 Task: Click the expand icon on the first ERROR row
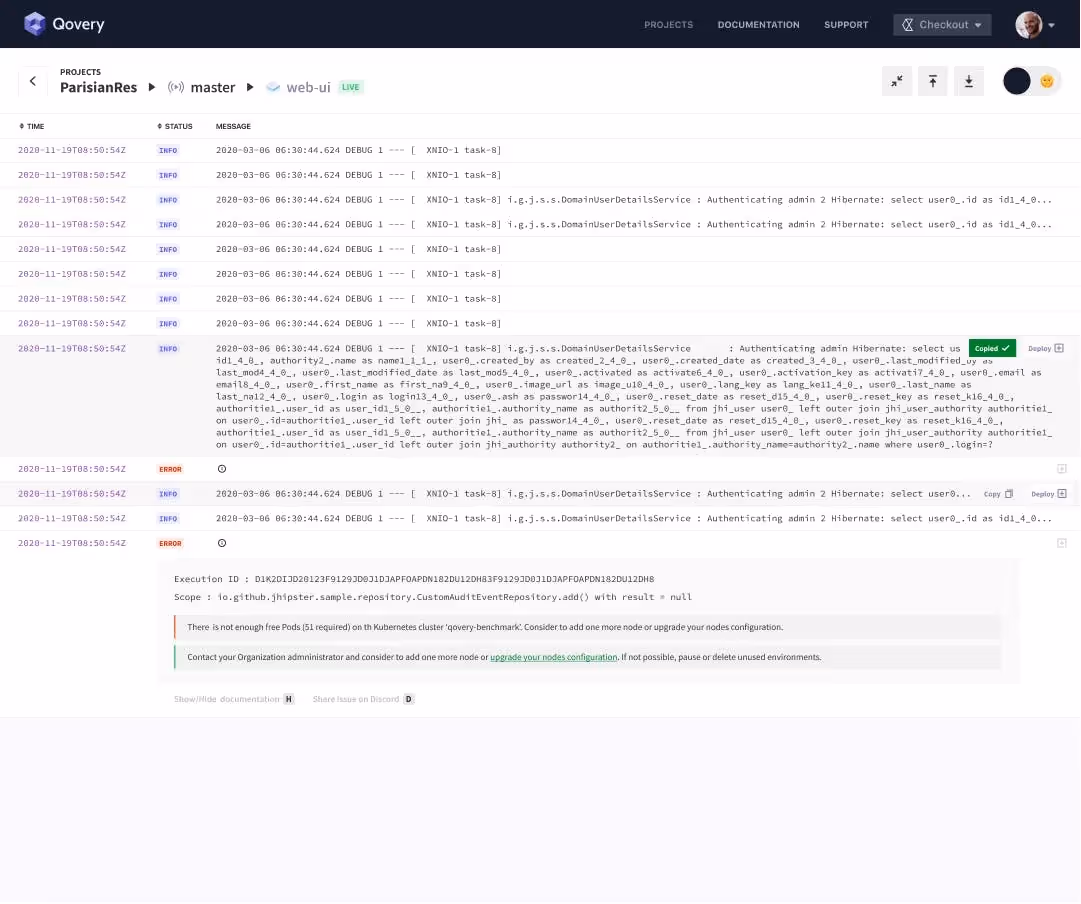click(1062, 468)
